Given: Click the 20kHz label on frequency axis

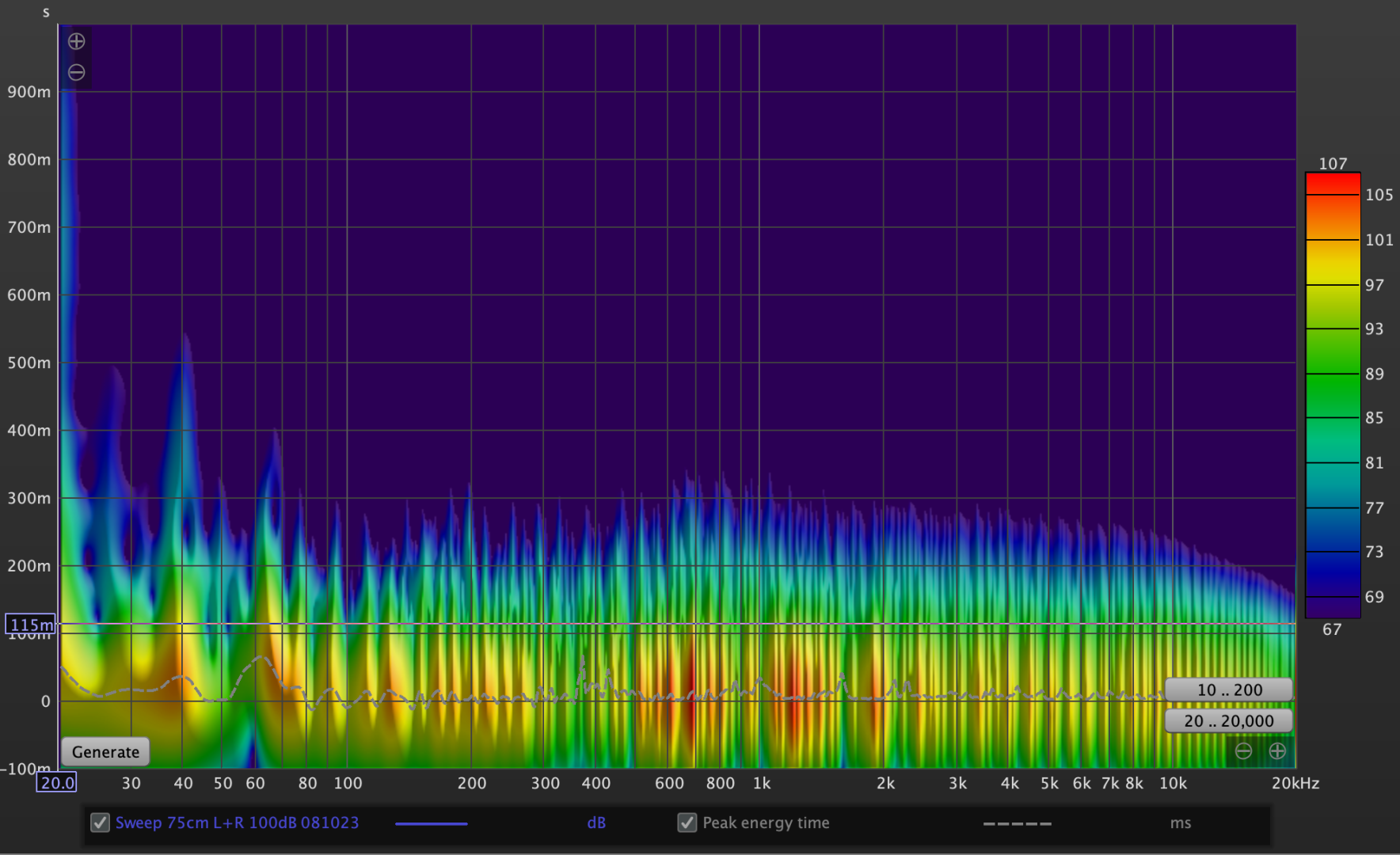Looking at the screenshot, I should coord(1295,783).
